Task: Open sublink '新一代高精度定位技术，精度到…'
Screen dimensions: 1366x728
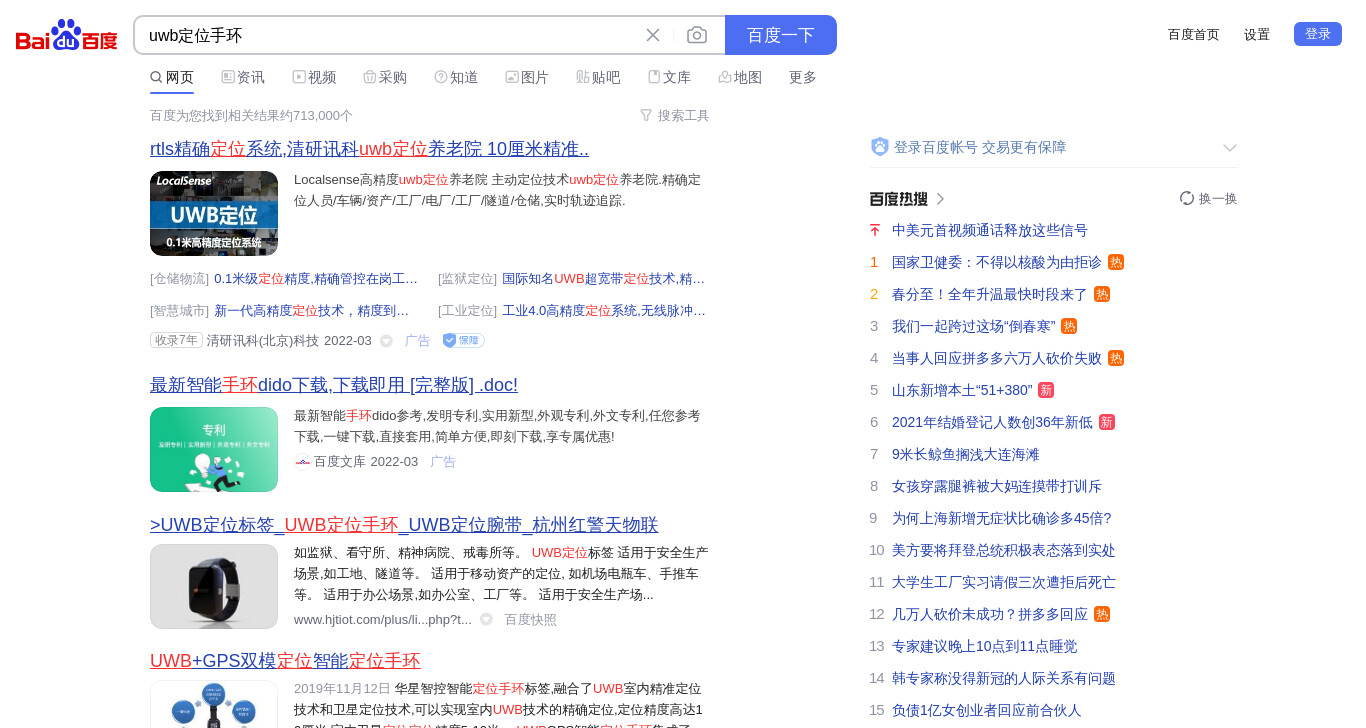Action: coord(312,311)
